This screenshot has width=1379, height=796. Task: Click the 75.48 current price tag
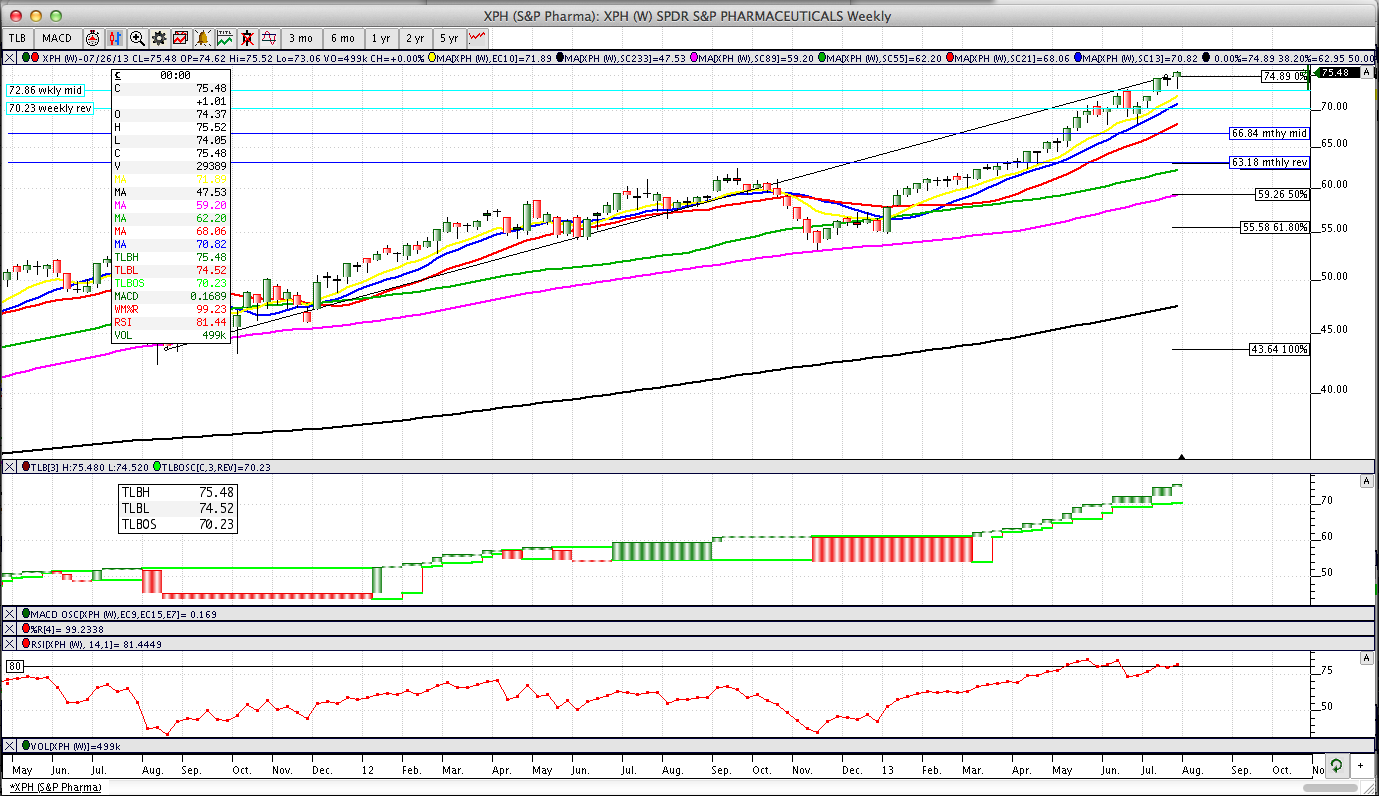(1337, 73)
